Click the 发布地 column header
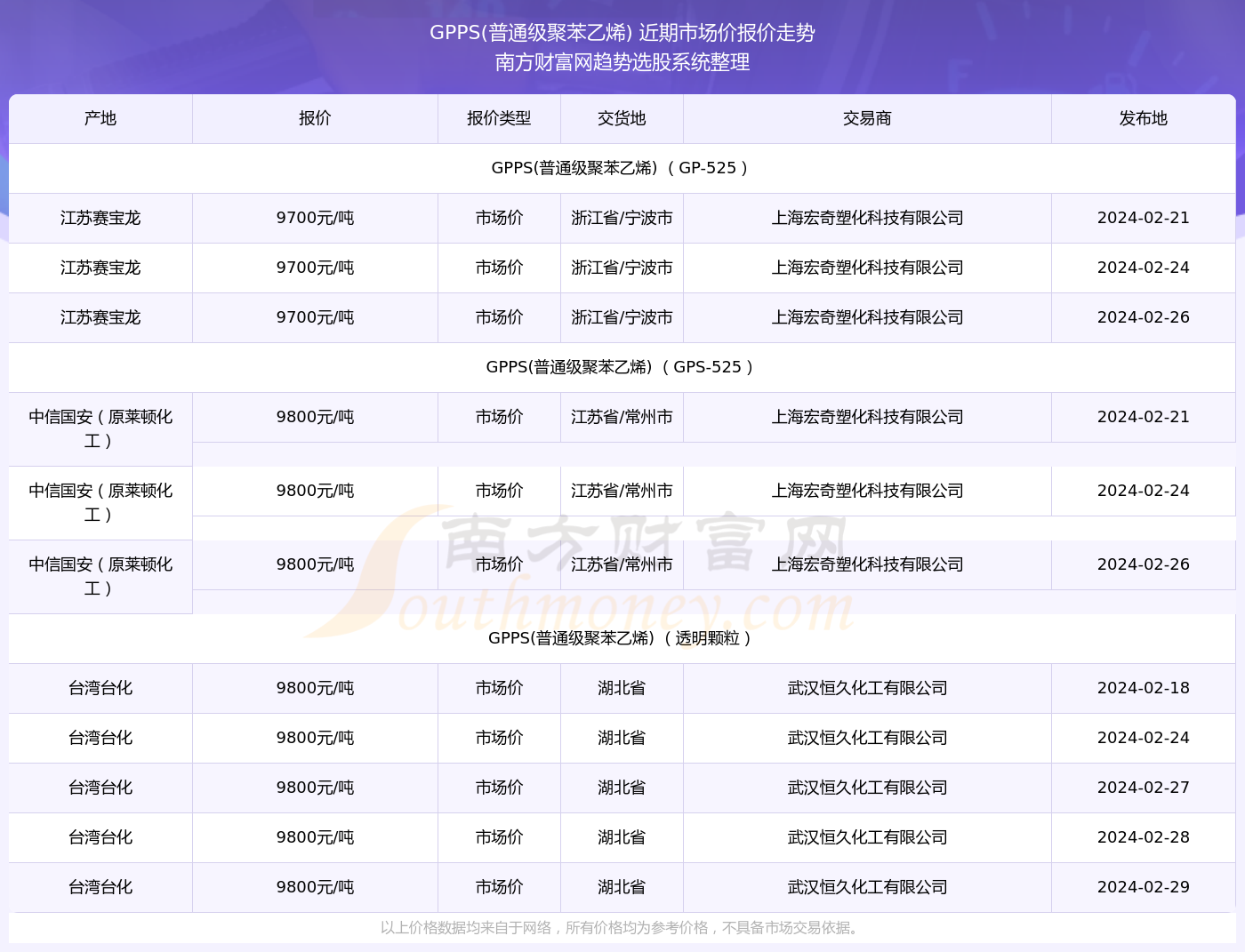Image resolution: width=1245 pixels, height=952 pixels. (x=1143, y=118)
